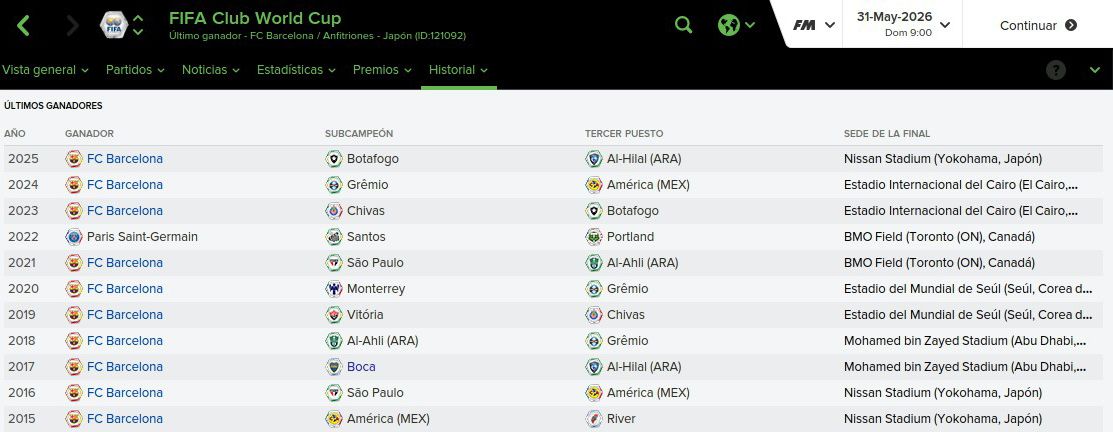Open the Premios menu
Viewport: 1113px width, 432px height.
(382, 70)
